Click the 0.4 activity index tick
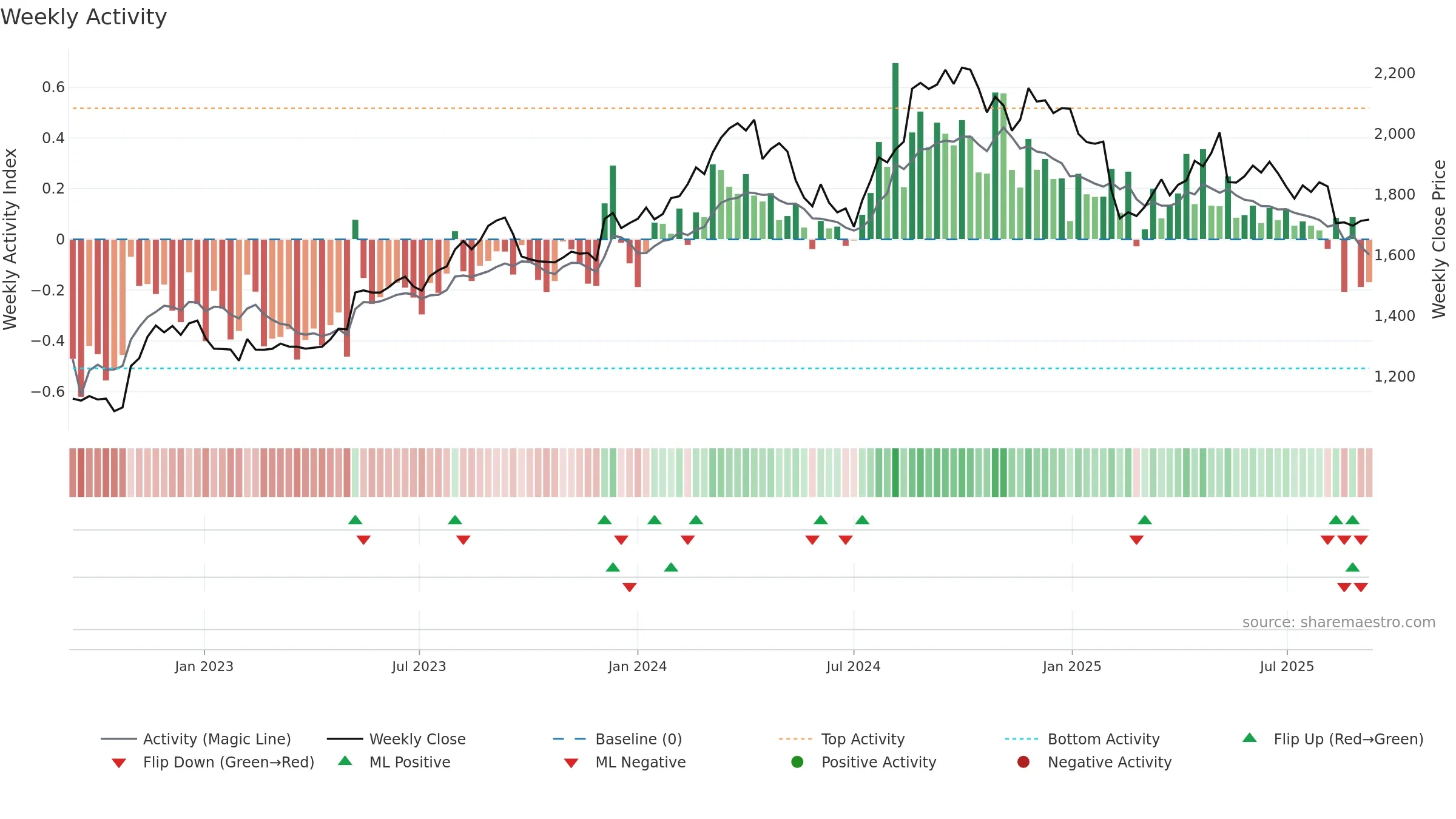1456x819 pixels. click(53, 138)
